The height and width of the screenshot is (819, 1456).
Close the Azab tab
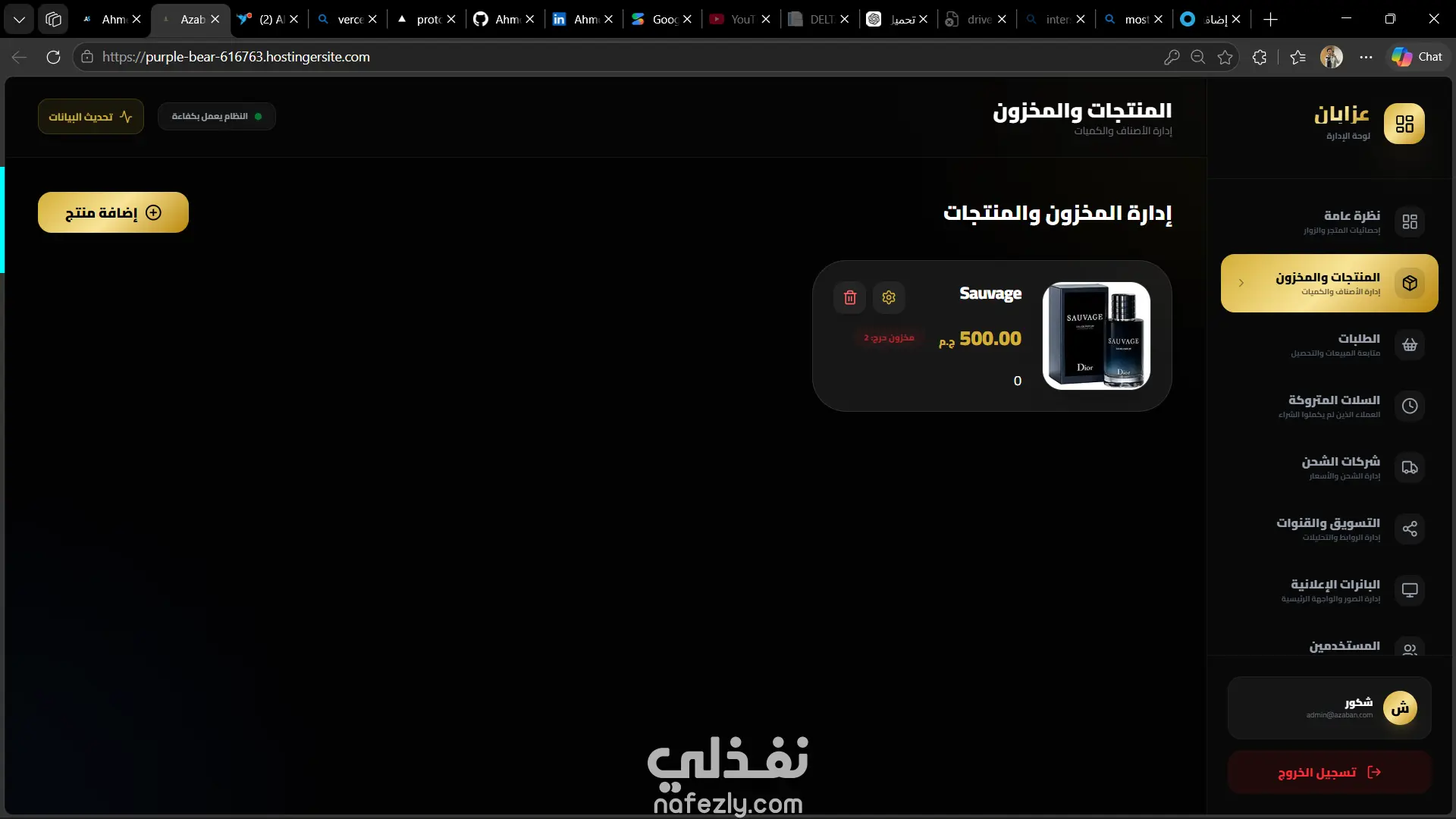(215, 19)
